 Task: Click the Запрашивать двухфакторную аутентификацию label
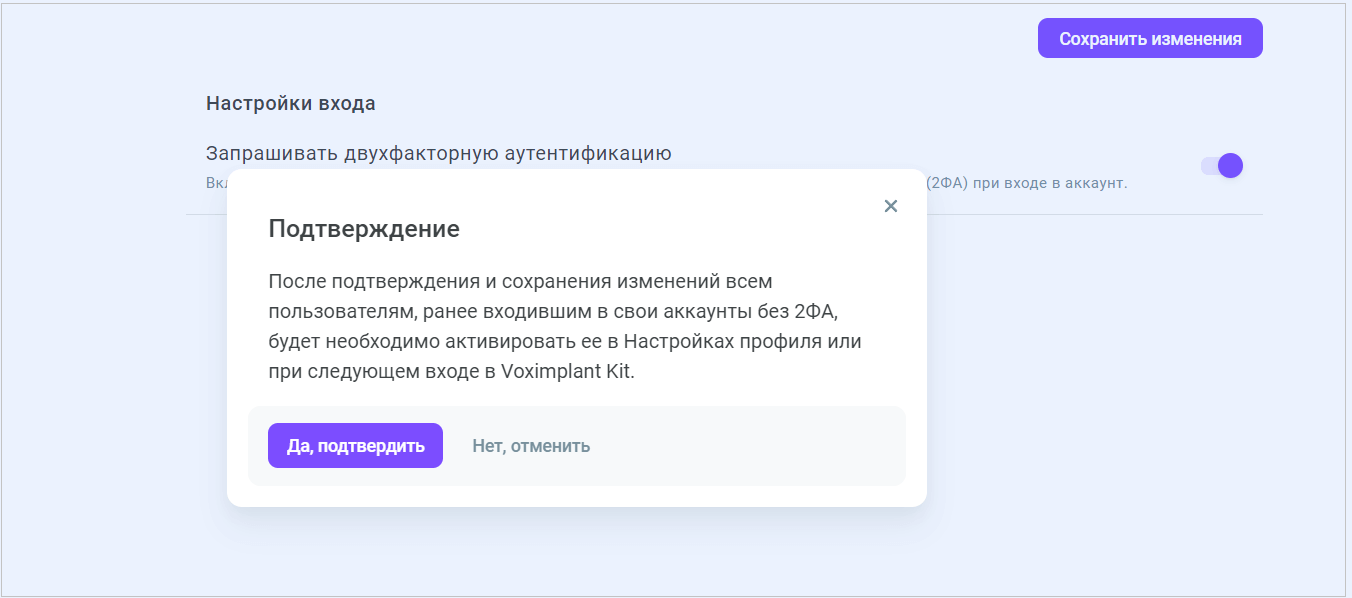click(439, 153)
